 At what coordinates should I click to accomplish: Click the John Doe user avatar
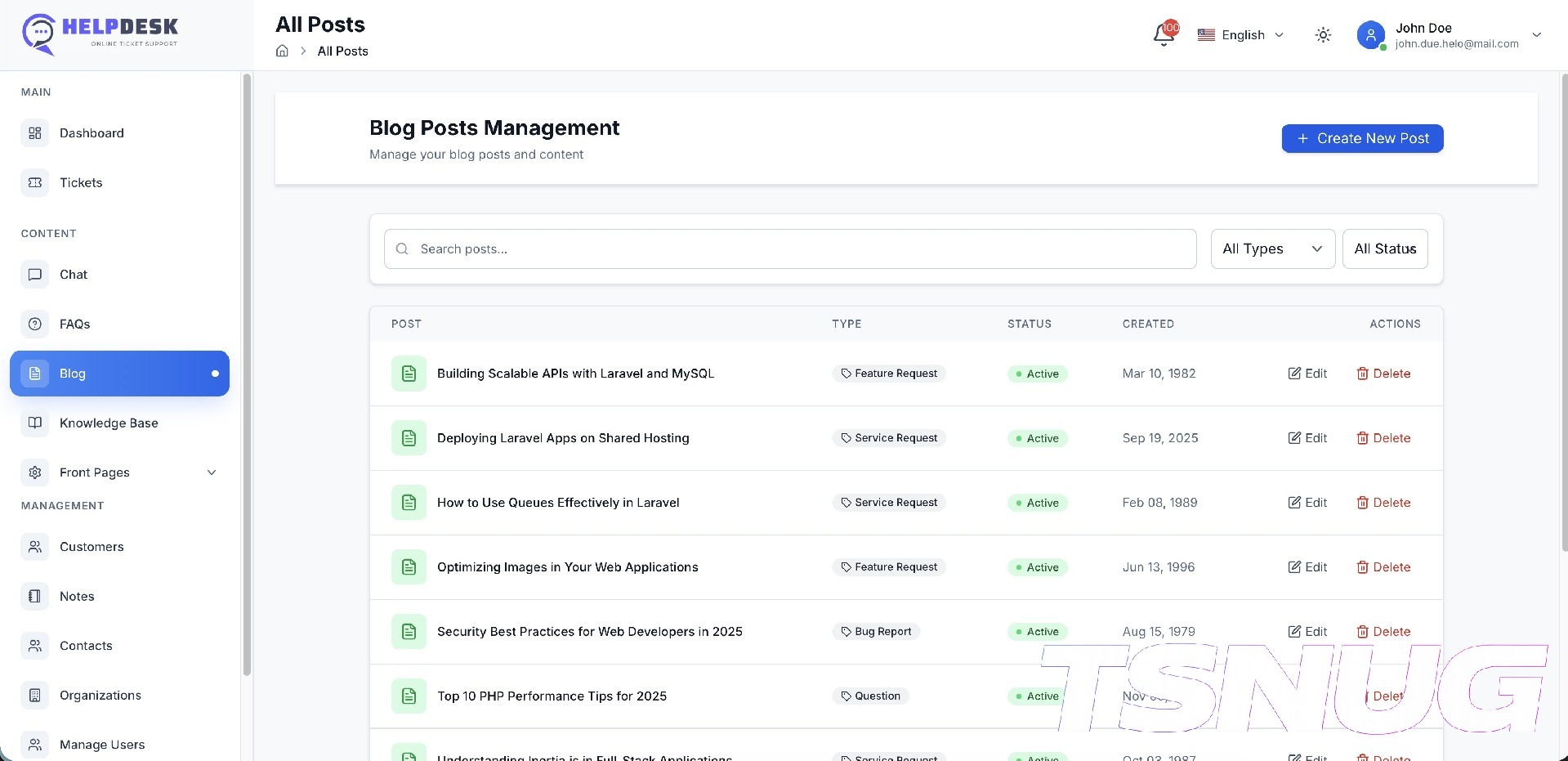click(x=1370, y=35)
